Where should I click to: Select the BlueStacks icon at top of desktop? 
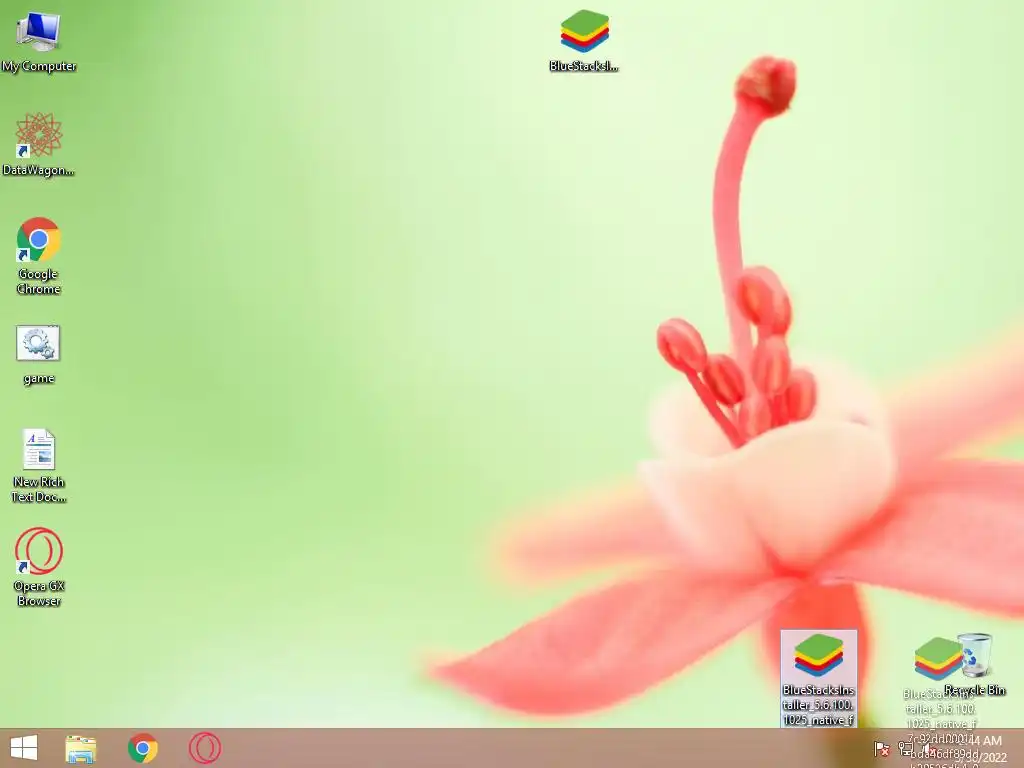pyautogui.click(x=584, y=40)
